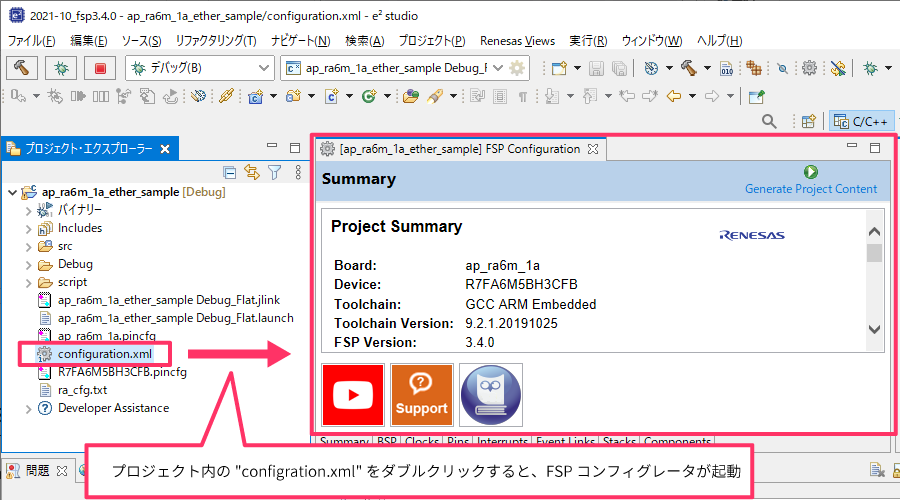This screenshot has width=900, height=500.
Task: Open dropdown arrow beside toolbar build hammer
Action: (x=707, y=68)
